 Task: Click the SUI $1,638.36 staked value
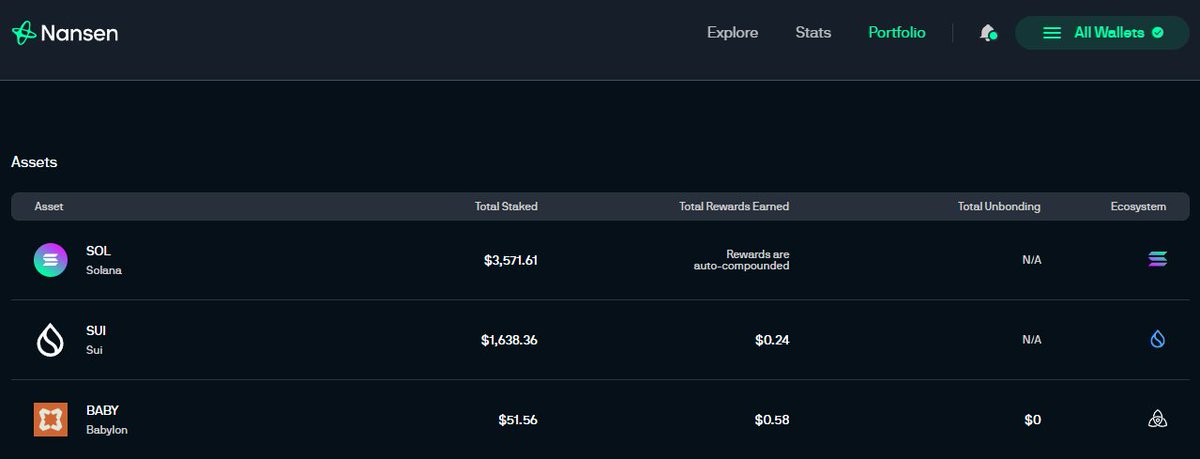(x=509, y=340)
